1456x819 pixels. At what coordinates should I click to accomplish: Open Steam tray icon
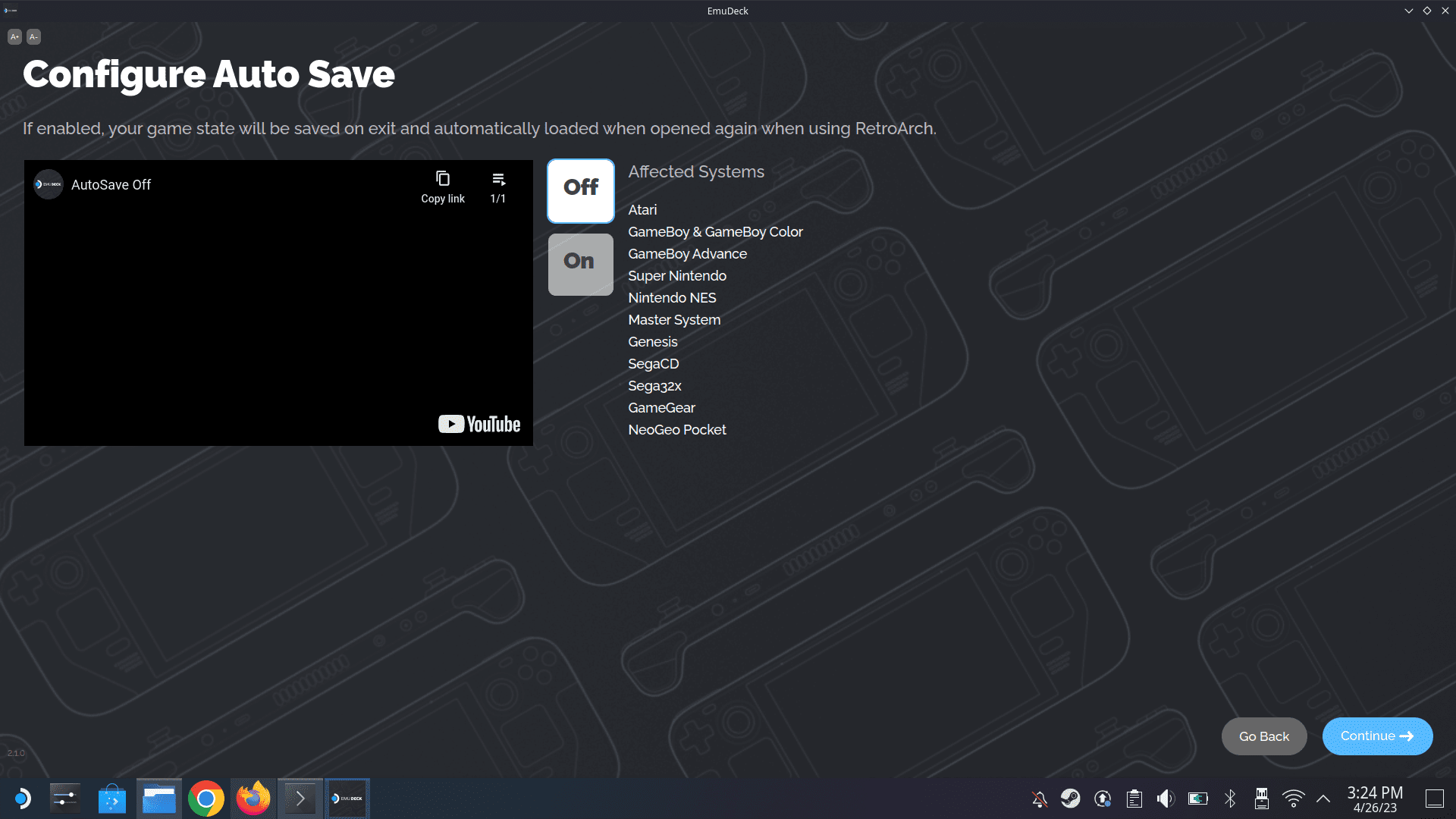[1071, 799]
